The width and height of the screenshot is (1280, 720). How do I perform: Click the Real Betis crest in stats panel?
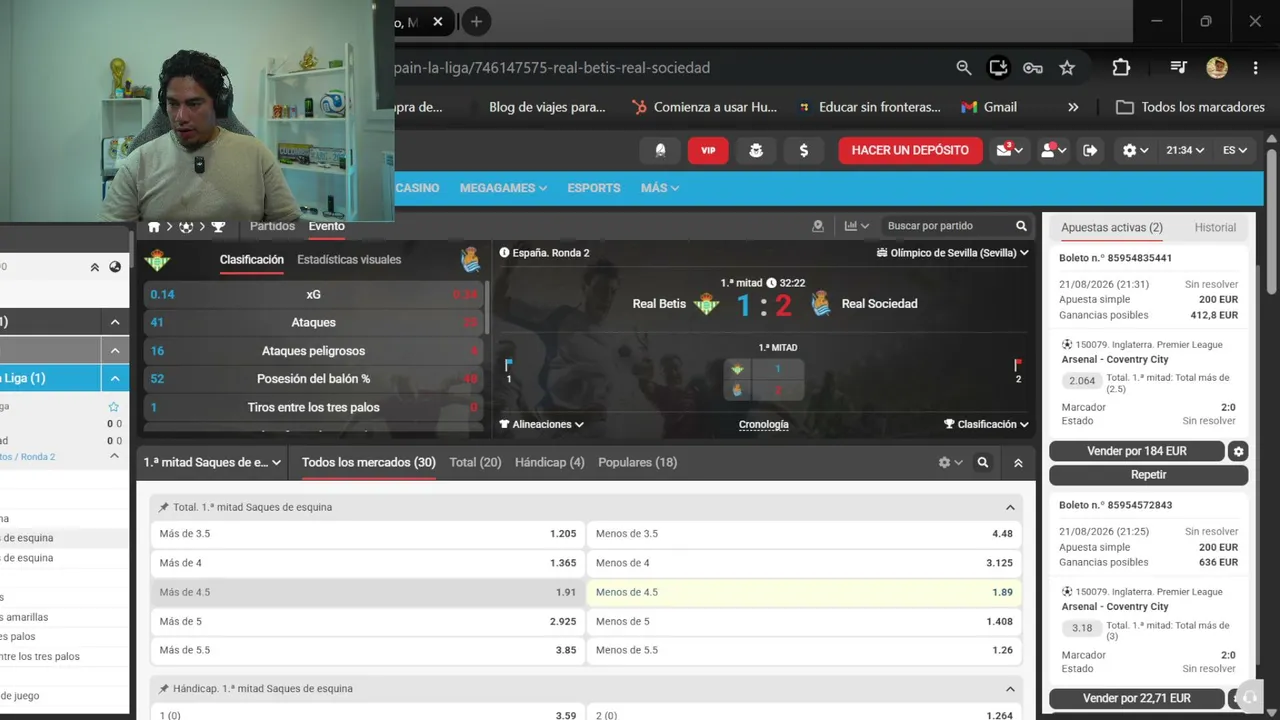(x=157, y=260)
